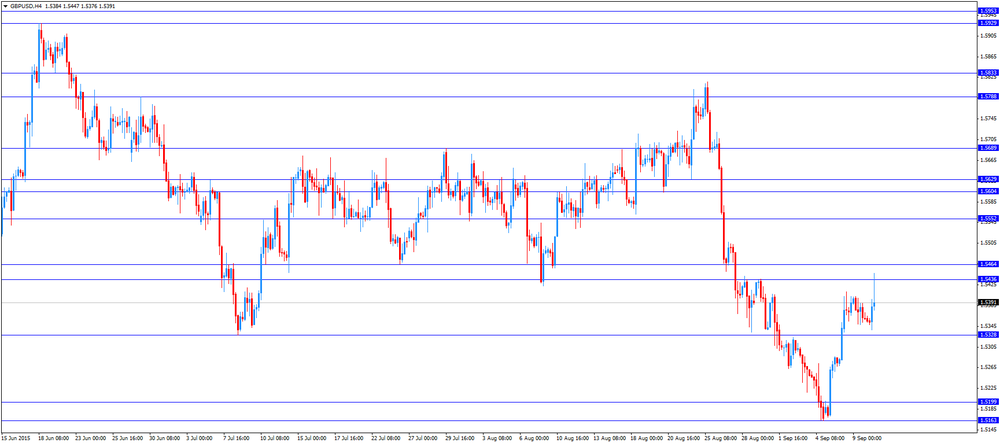Click the 1.5865 price scale value
The image size is (1000, 443).
pos(990,57)
